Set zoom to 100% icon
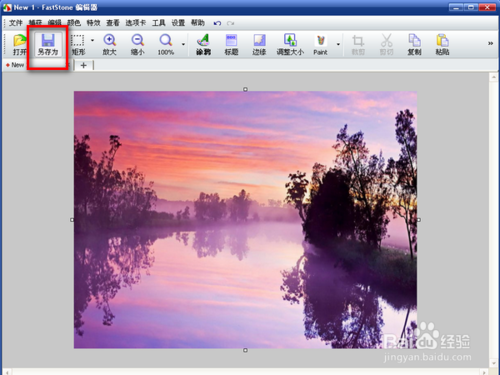 tap(166, 45)
